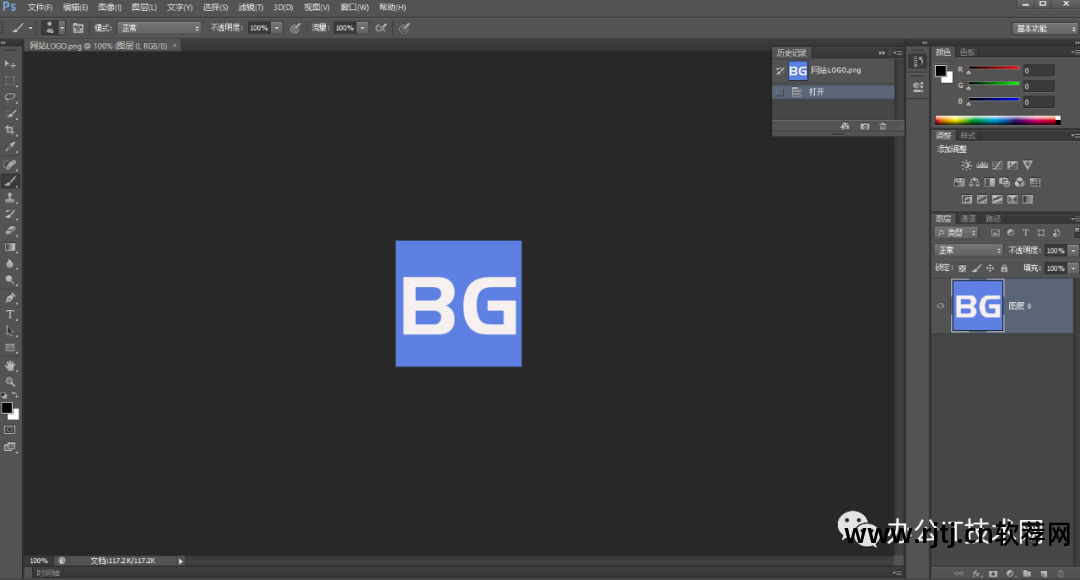1080x580 pixels.
Task: Open the tool preset picker arrow
Action: click(30, 28)
